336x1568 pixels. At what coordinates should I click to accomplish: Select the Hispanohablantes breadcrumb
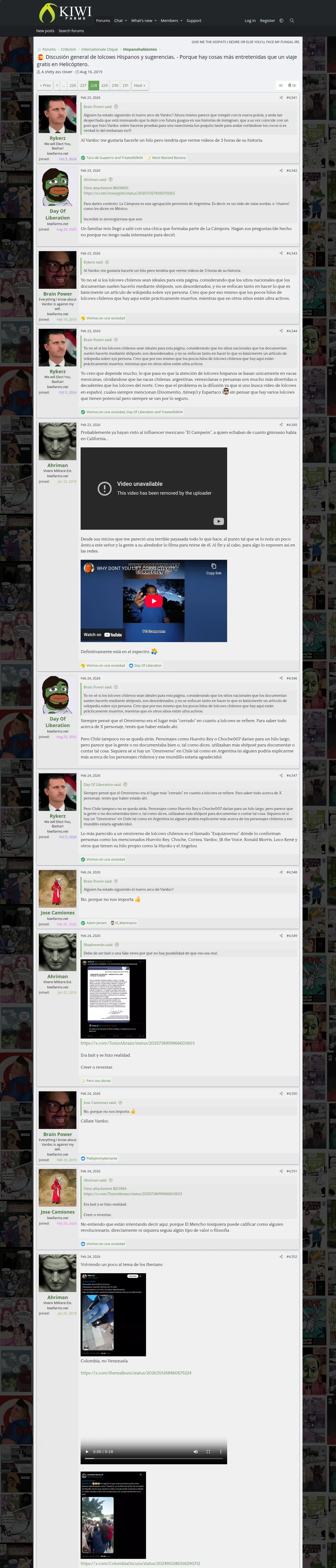(x=140, y=49)
